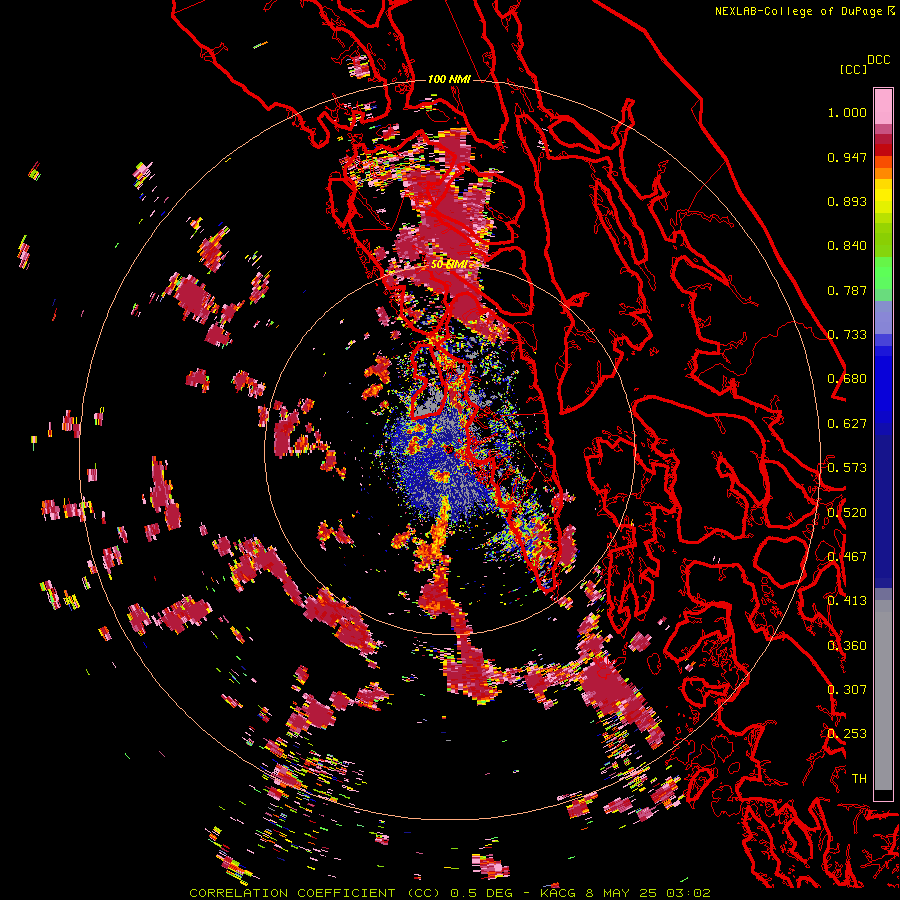Viewport: 900px width, 900px height.
Task: Click the 0.573 value on the color scale
Action: (x=847, y=468)
